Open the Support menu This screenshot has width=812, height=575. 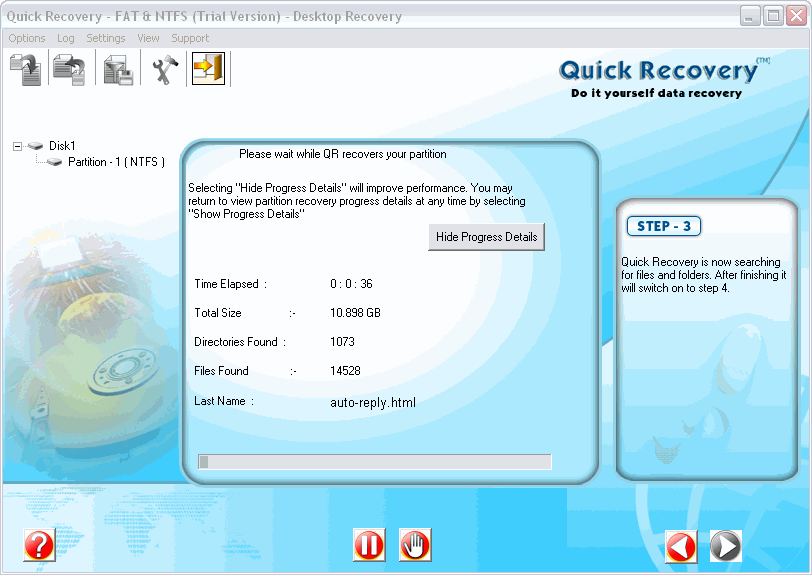pos(190,38)
